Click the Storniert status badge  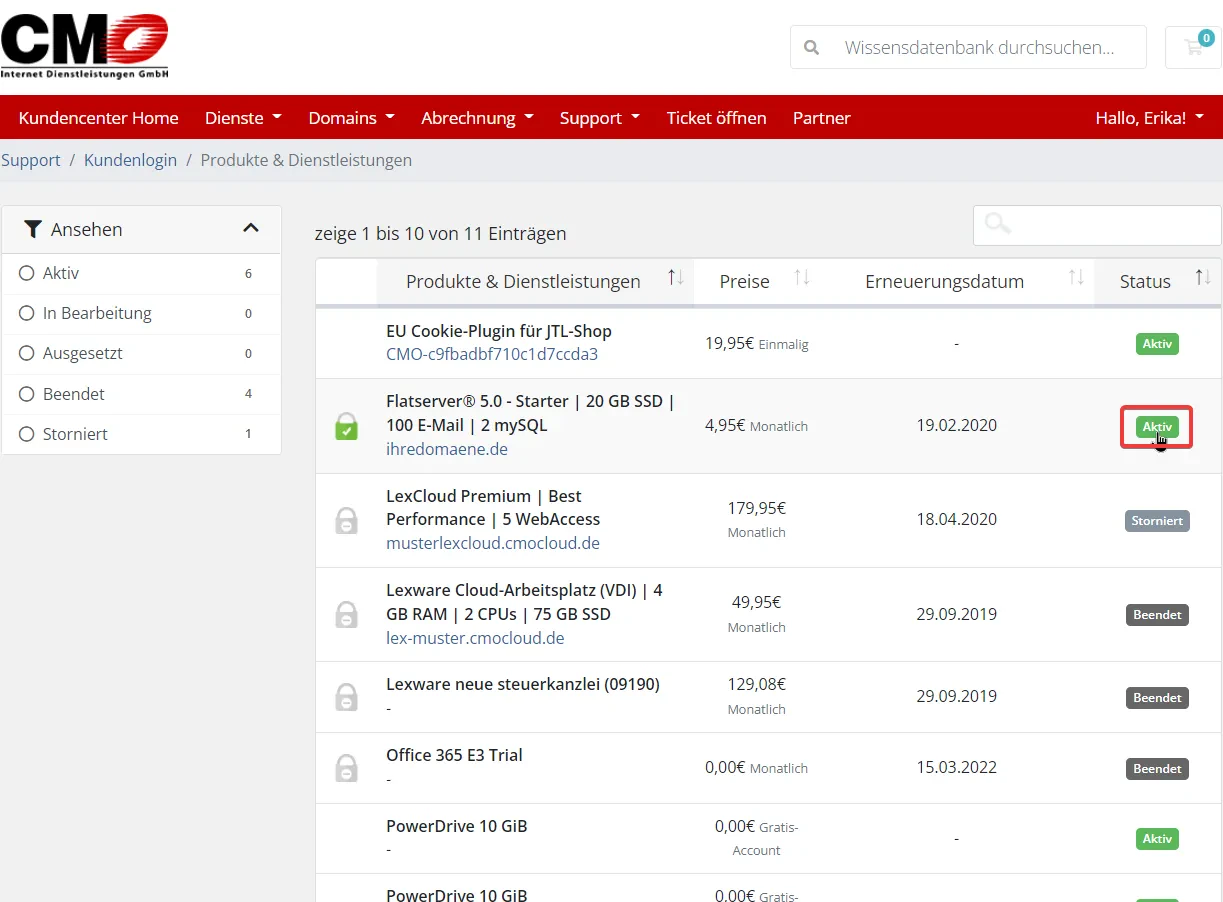(x=1157, y=520)
